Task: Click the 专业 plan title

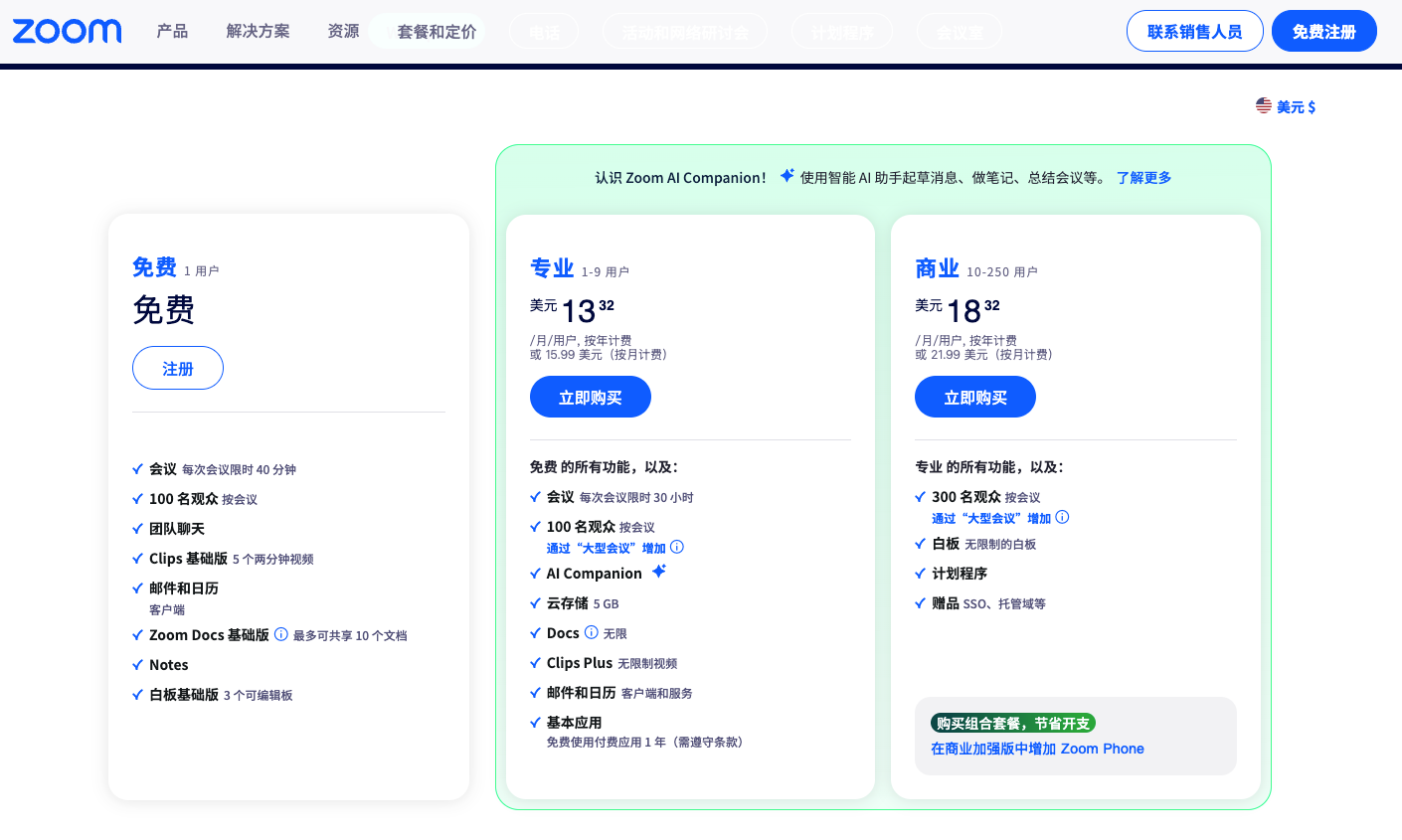Action: click(x=552, y=268)
